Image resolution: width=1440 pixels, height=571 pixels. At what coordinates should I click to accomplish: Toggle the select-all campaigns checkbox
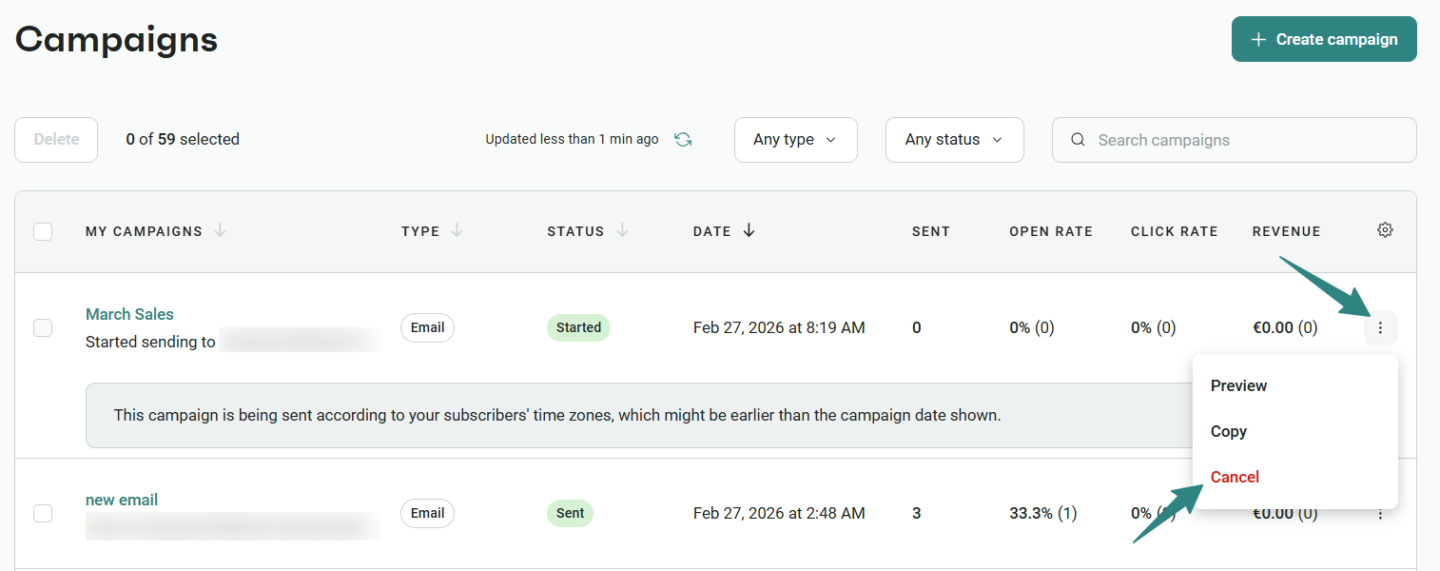point(43,232)
